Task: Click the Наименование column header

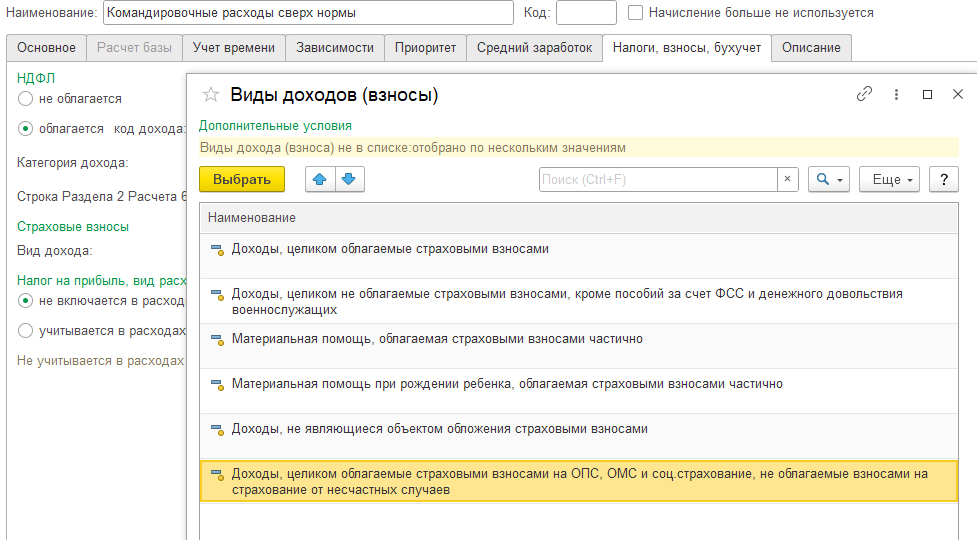Action: pos(578,217)
